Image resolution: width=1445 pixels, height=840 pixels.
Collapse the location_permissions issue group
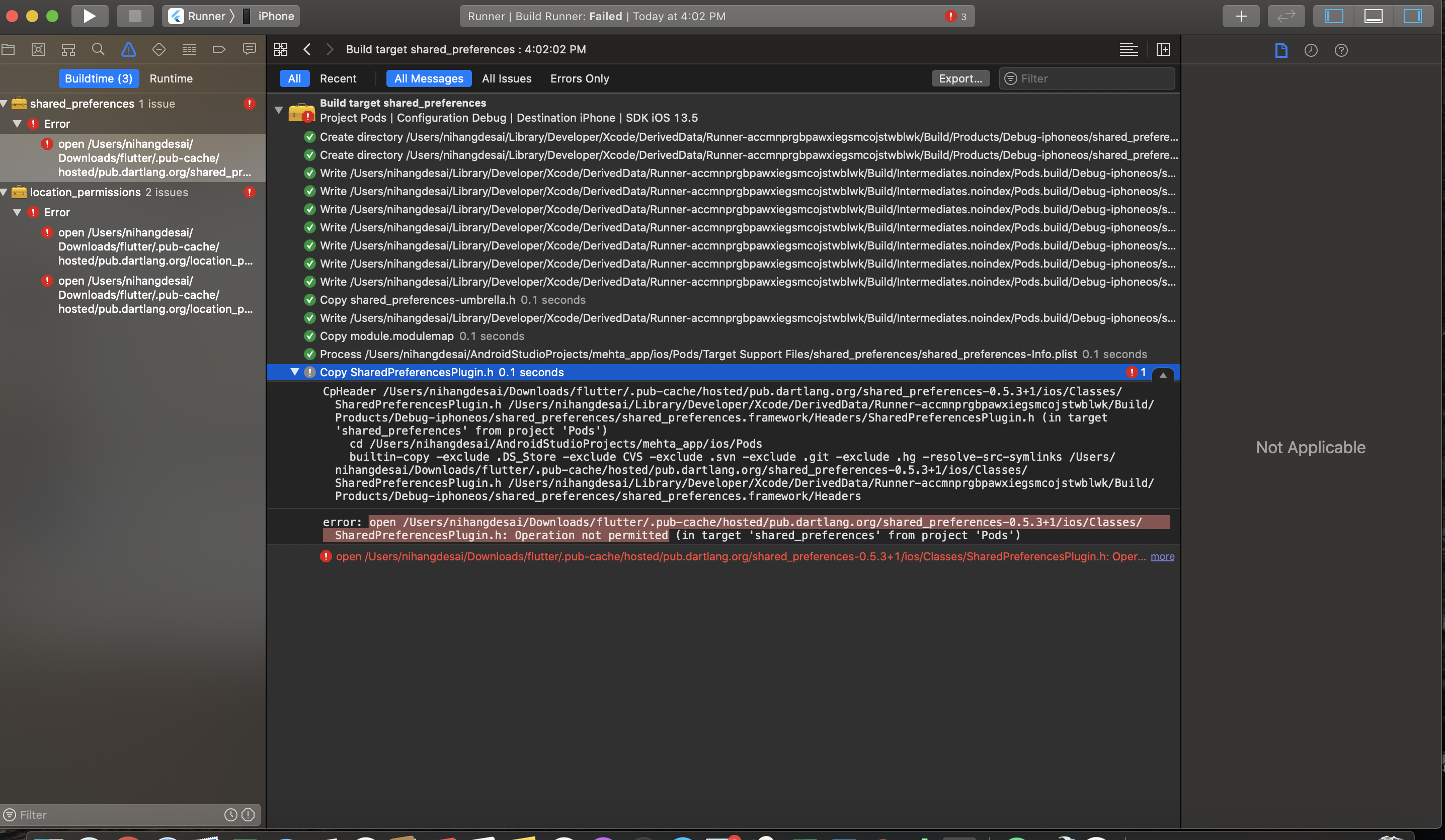click(x=5, y=192)
